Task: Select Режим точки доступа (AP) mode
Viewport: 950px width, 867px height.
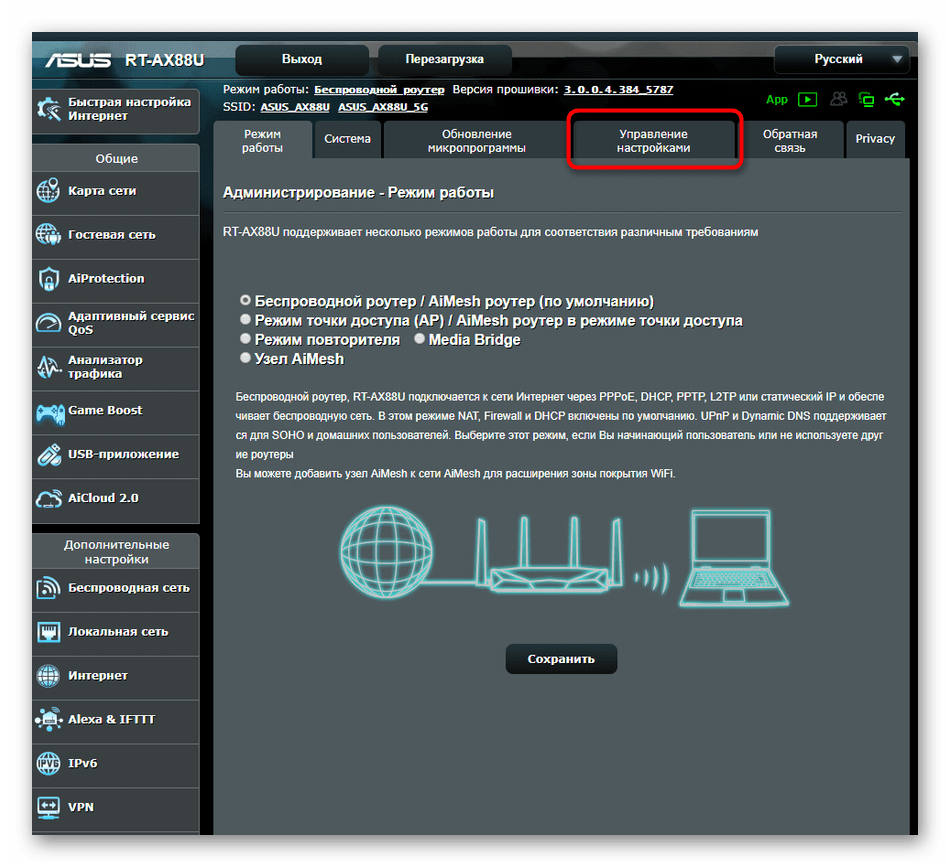Action: pyautogui.click(x=245, y=319)
